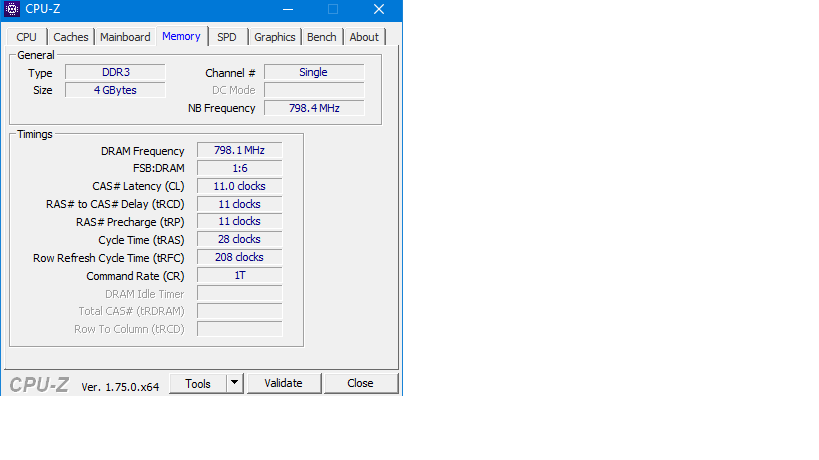The image size is (819, 460).
Task: Click the empty DC Mode field
Action: [314, 90]
